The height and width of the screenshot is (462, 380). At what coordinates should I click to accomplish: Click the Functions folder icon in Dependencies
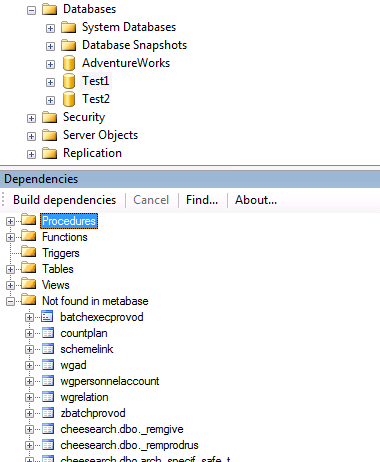coord(29,236)
